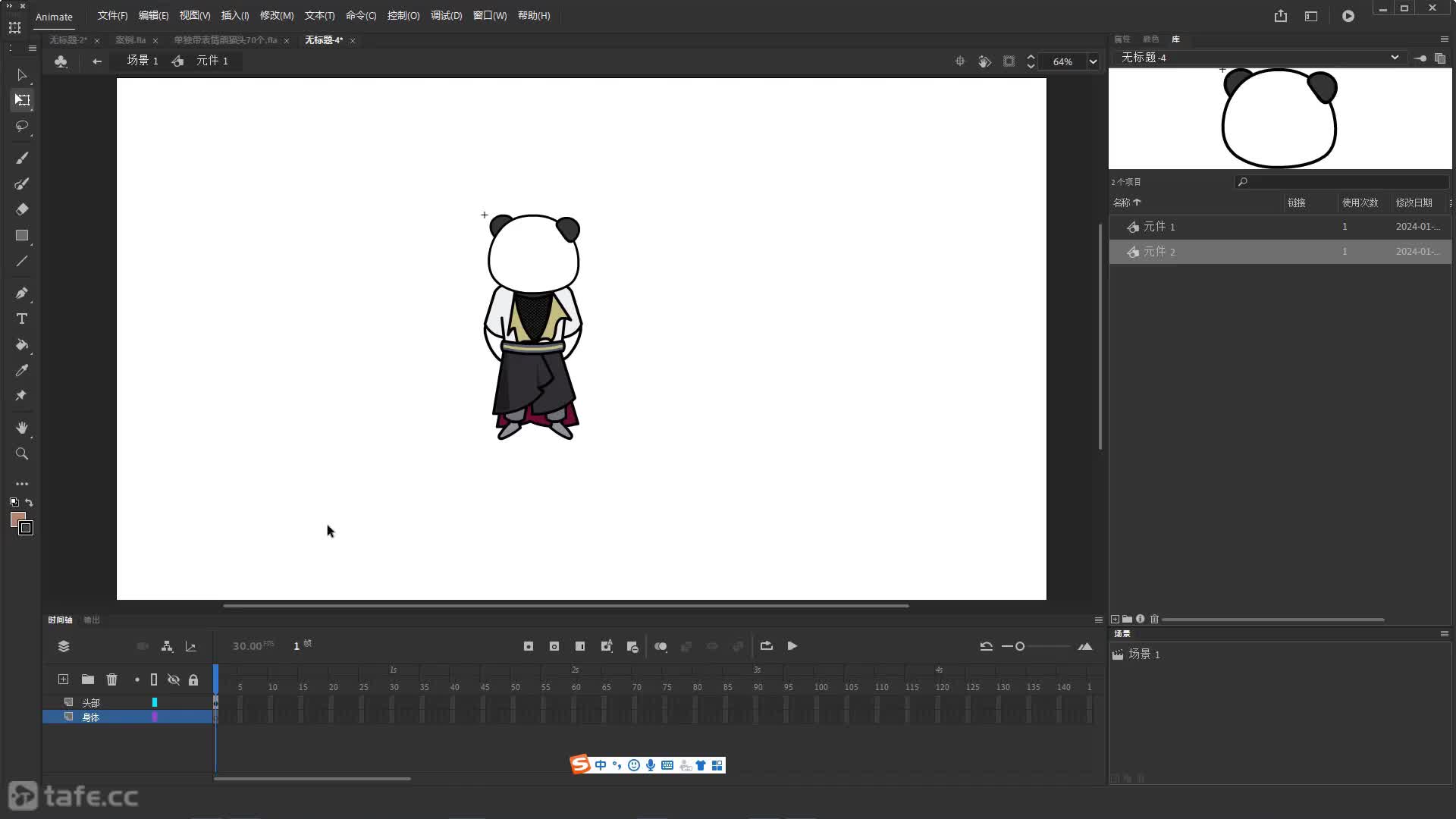The width and height of the screenshot is (1456, 819).
Task: Select the Zoom magnifier tool
Action: click(x=22, y=453)
